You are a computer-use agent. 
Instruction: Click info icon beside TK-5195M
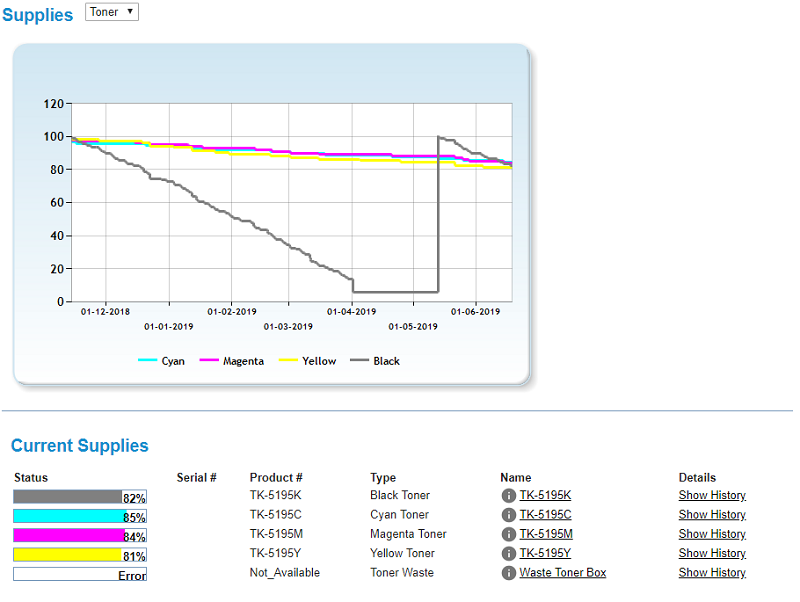point(509,534)
